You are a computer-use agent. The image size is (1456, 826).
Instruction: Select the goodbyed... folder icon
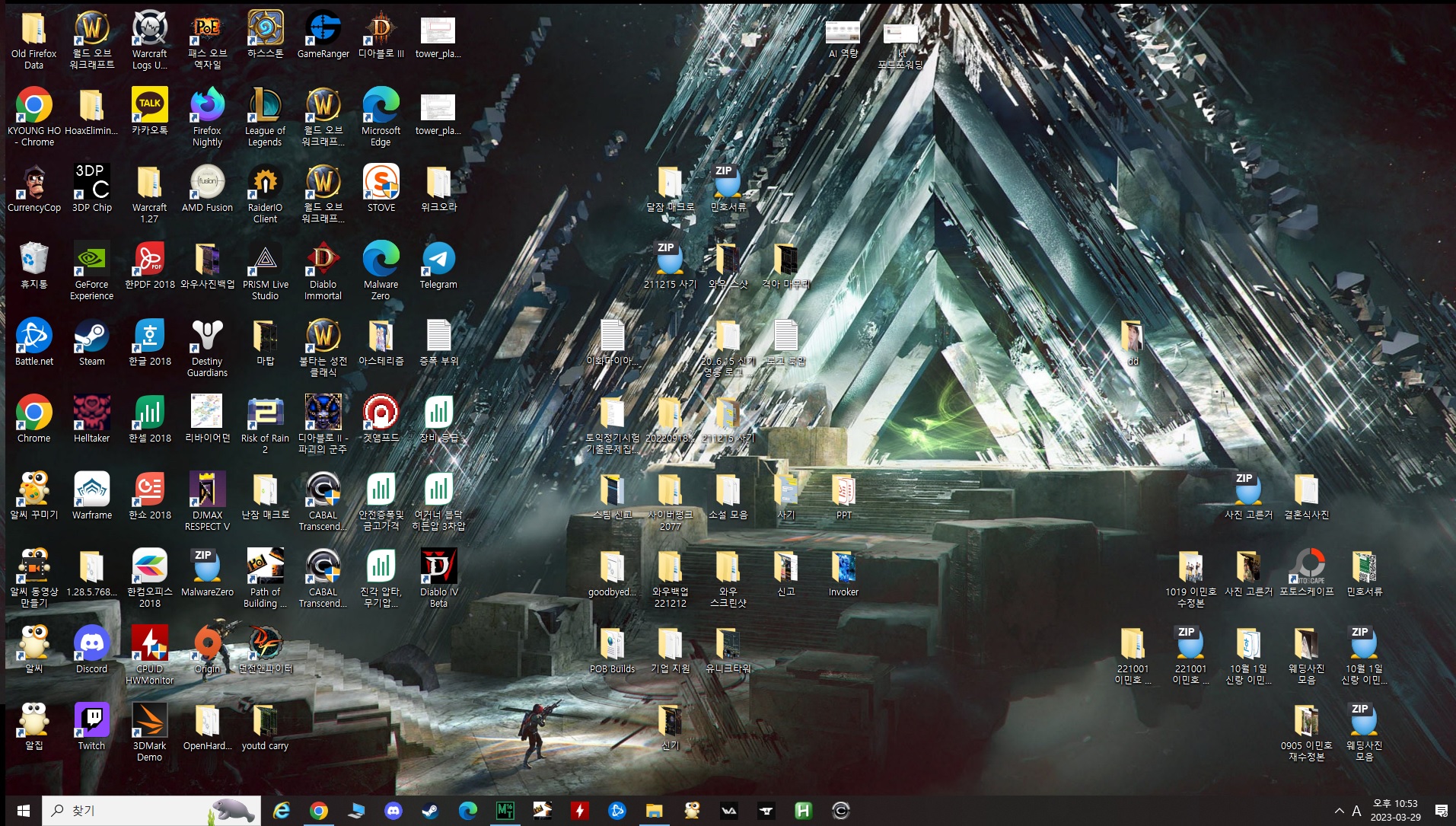612,573
